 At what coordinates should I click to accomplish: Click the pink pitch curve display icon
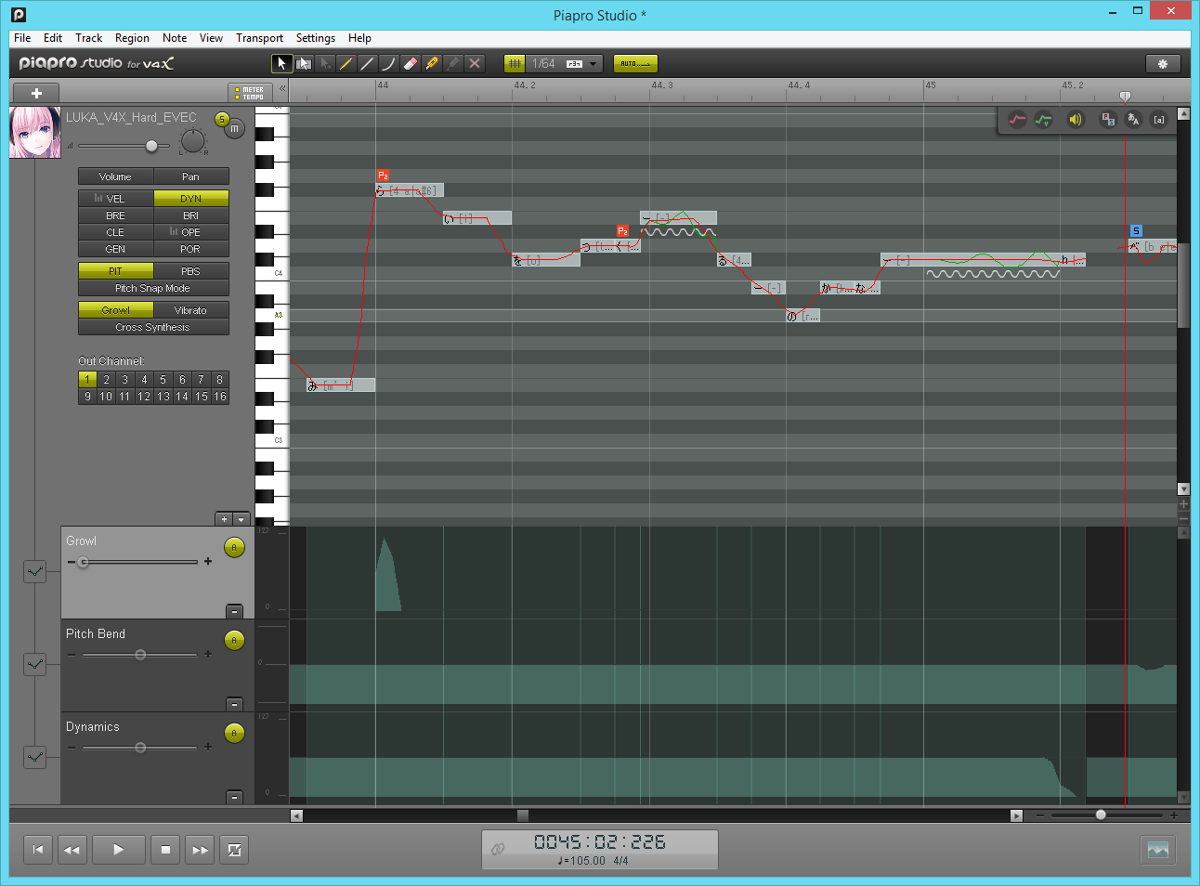coord(1018,119)
